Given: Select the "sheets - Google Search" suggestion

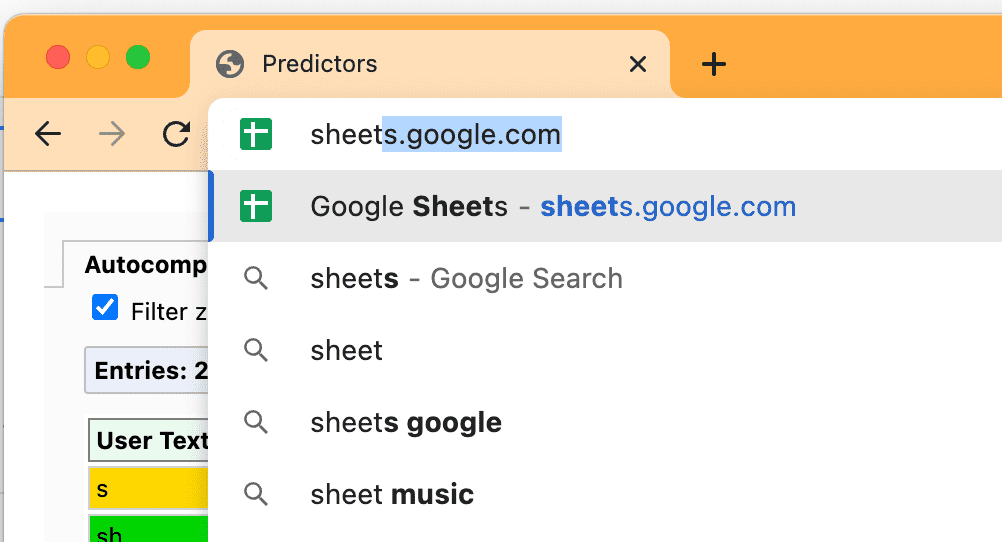Looking at the screenshot, I should point(466,279).
